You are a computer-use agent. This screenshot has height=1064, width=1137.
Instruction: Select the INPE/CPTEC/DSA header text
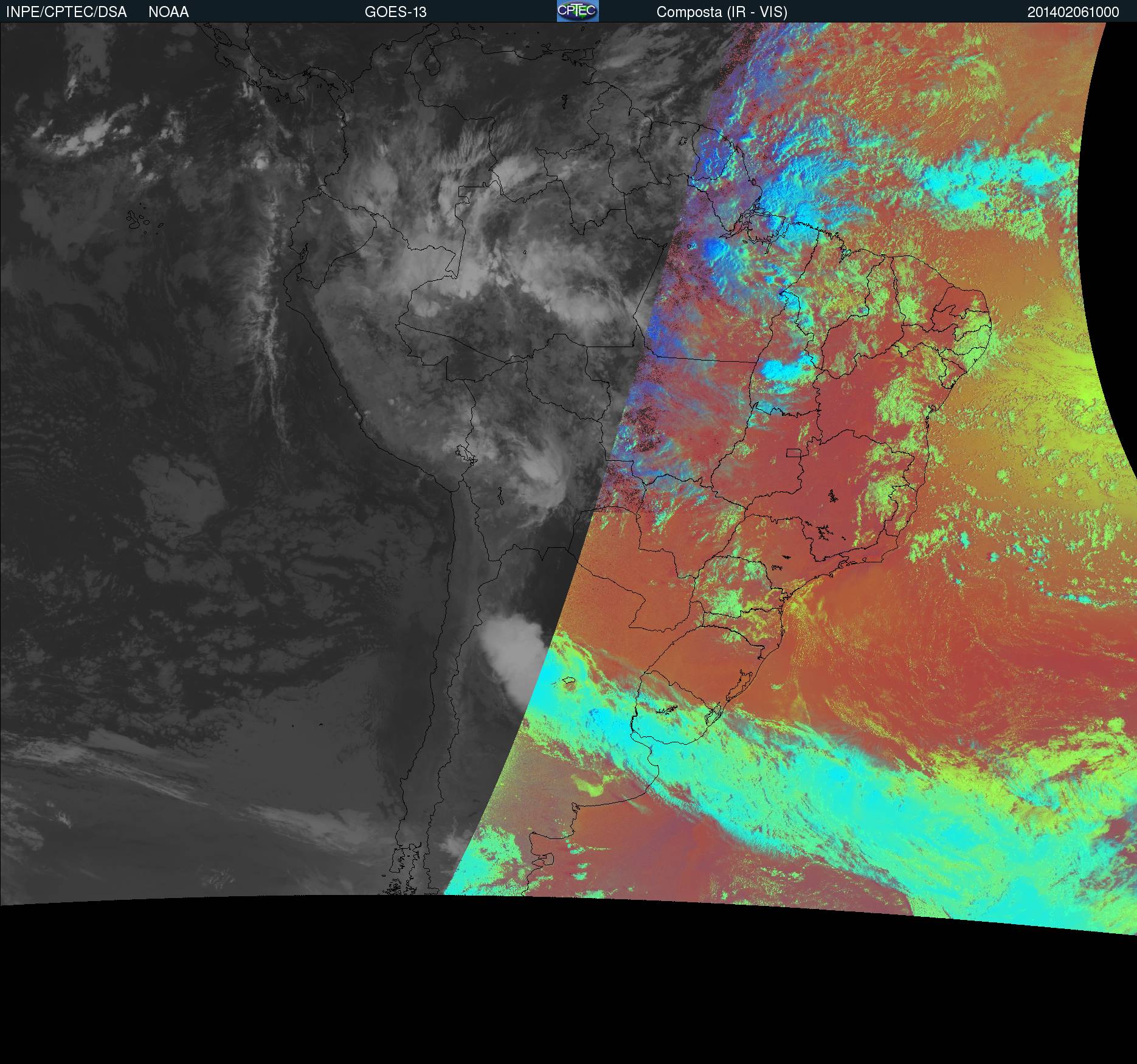click(66, 12)
